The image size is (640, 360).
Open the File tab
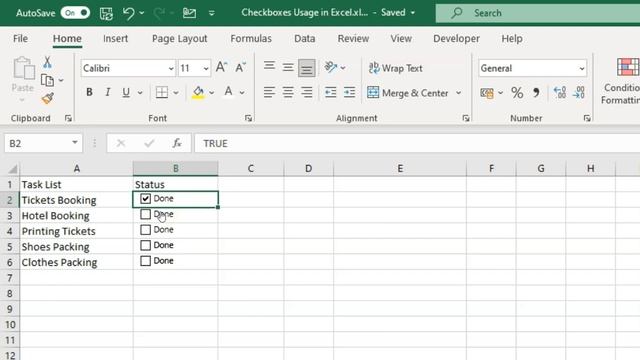click(x=20, y=38)
